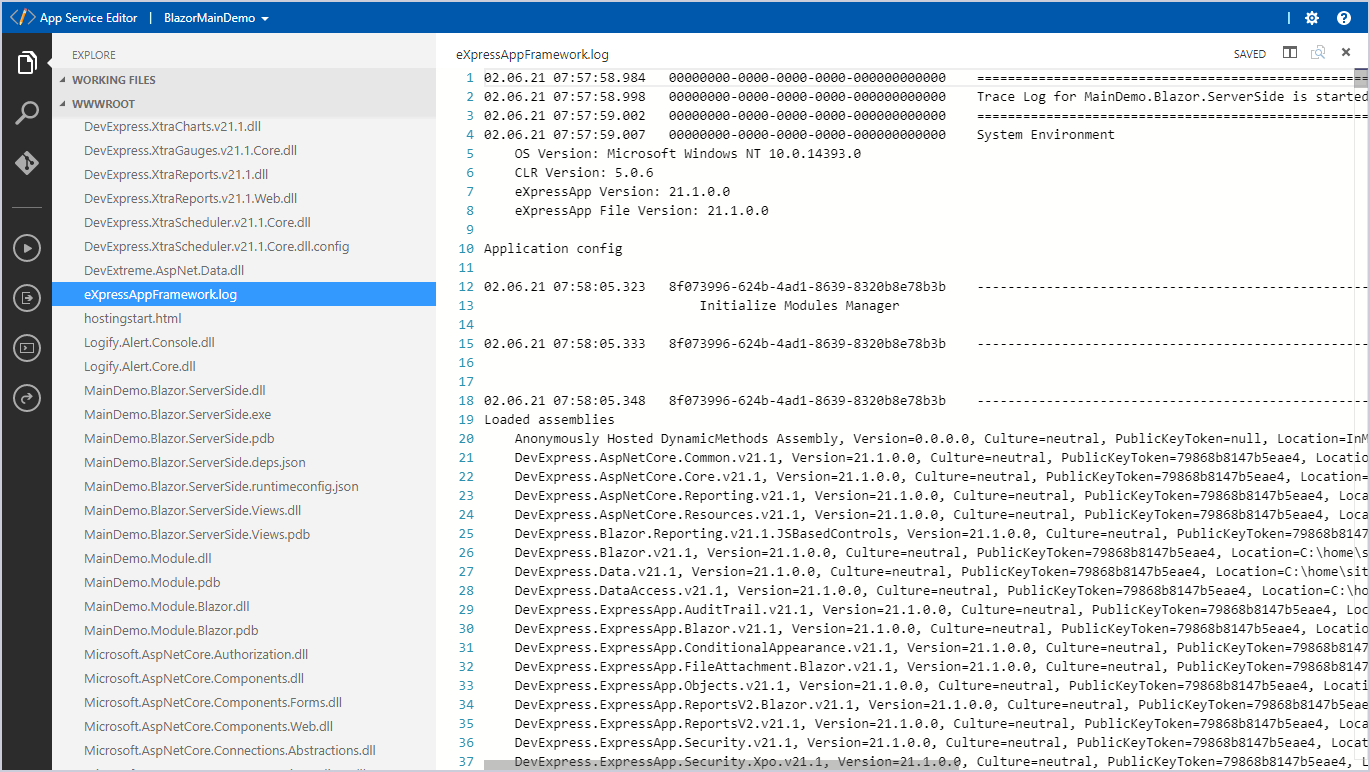Image resolution: width=1370 pixels, height=772 pixels.
Task: Open Microsoft.AspNetCore.Components.Forms.dll
Action: 213,702
